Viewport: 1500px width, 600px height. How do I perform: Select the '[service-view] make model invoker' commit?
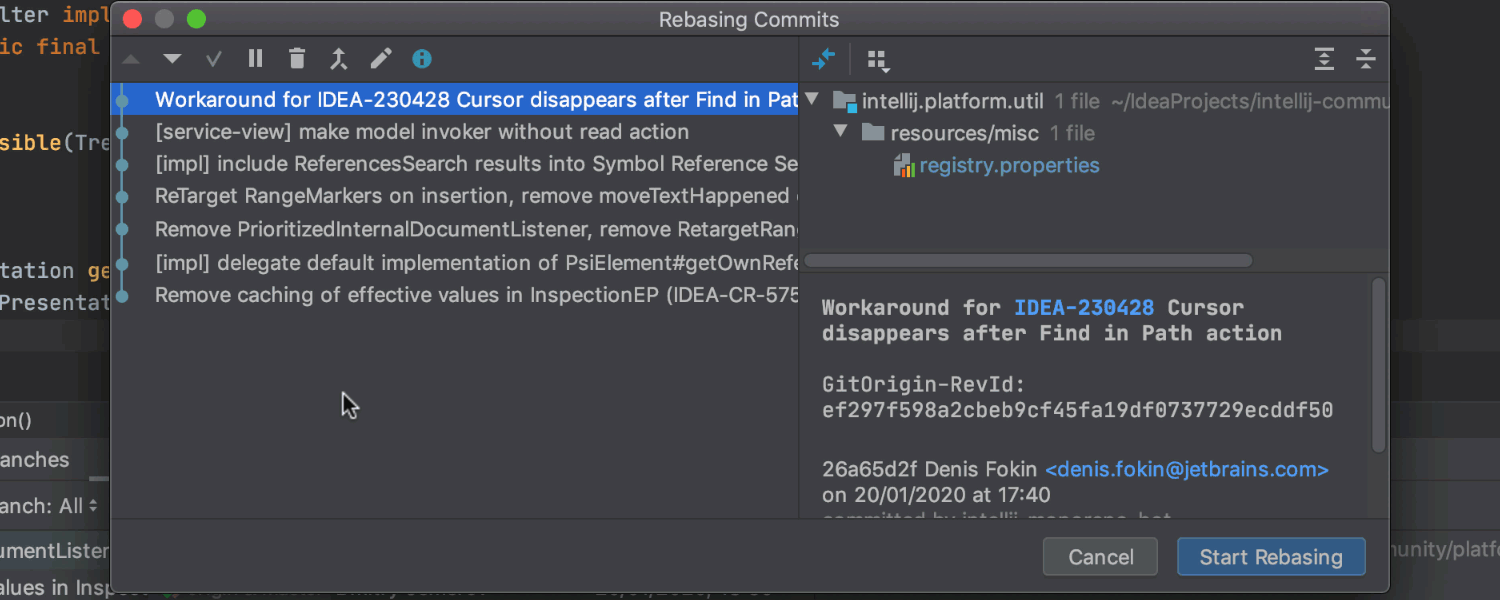(x=455, y=132)
